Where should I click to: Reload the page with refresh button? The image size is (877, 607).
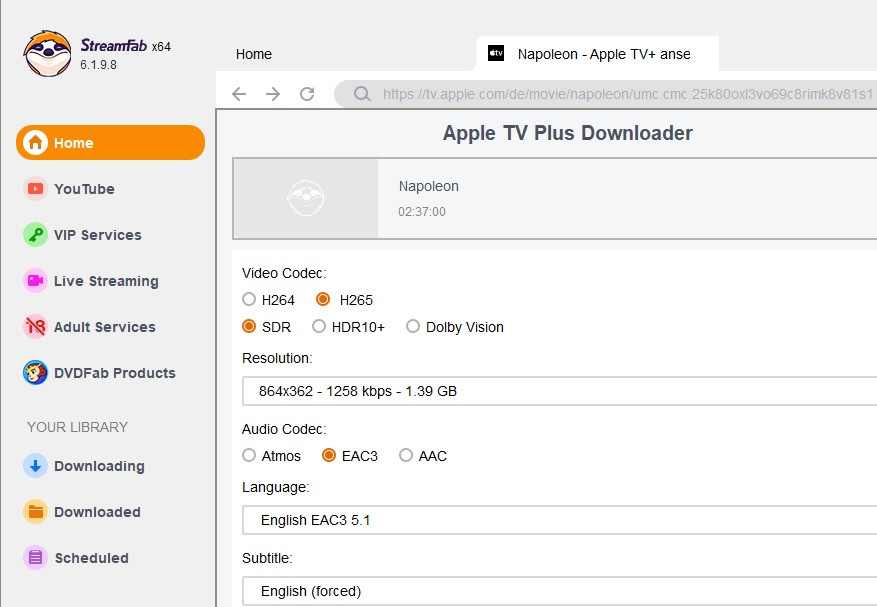307,94
